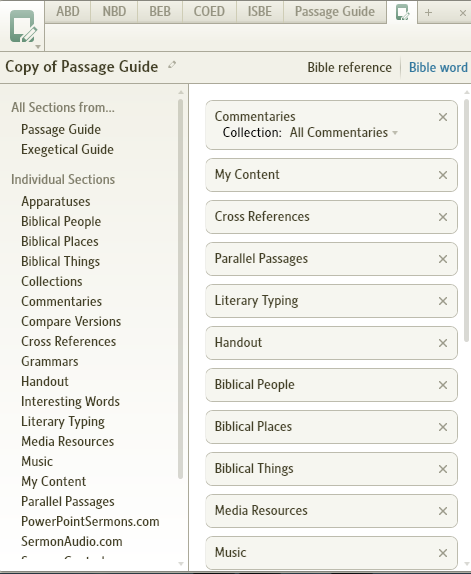Switch to the Passage Guide tab
This screenshot has height=574, width=471.
click(335, 11)
